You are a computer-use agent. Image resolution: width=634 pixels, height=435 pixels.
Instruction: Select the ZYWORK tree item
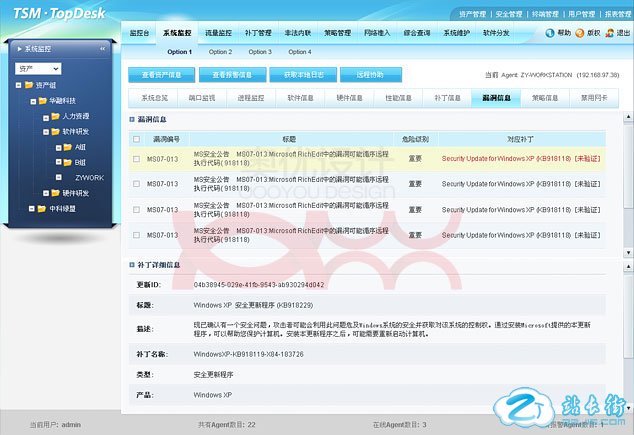(x=89, y=177)
